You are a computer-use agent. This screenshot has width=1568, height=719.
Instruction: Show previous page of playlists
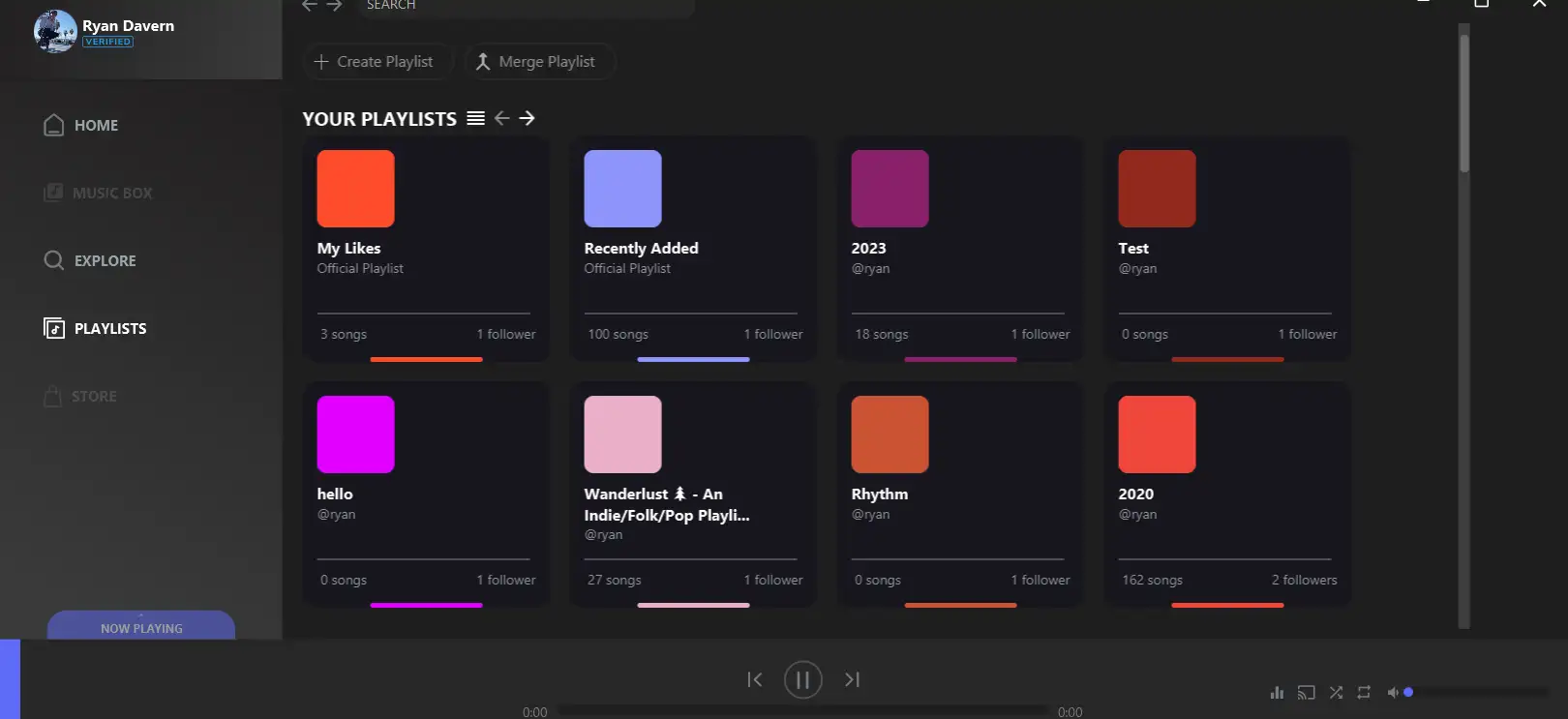501,118
